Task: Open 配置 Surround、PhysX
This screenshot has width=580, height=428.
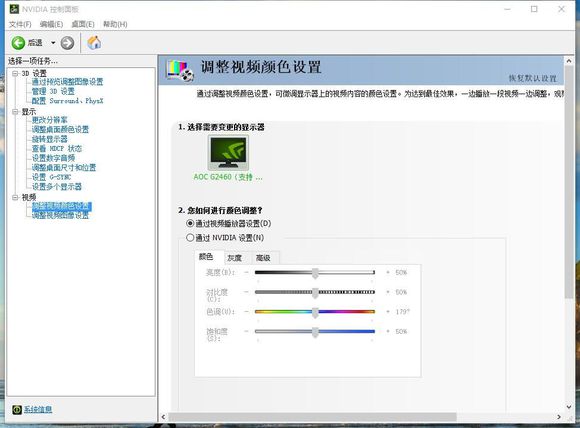Action: point(67,101)
